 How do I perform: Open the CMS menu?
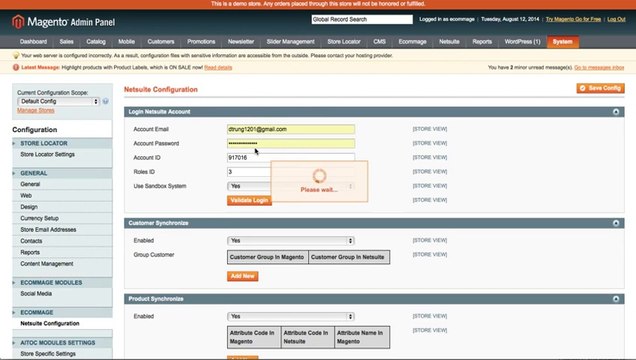pos(379,42)
